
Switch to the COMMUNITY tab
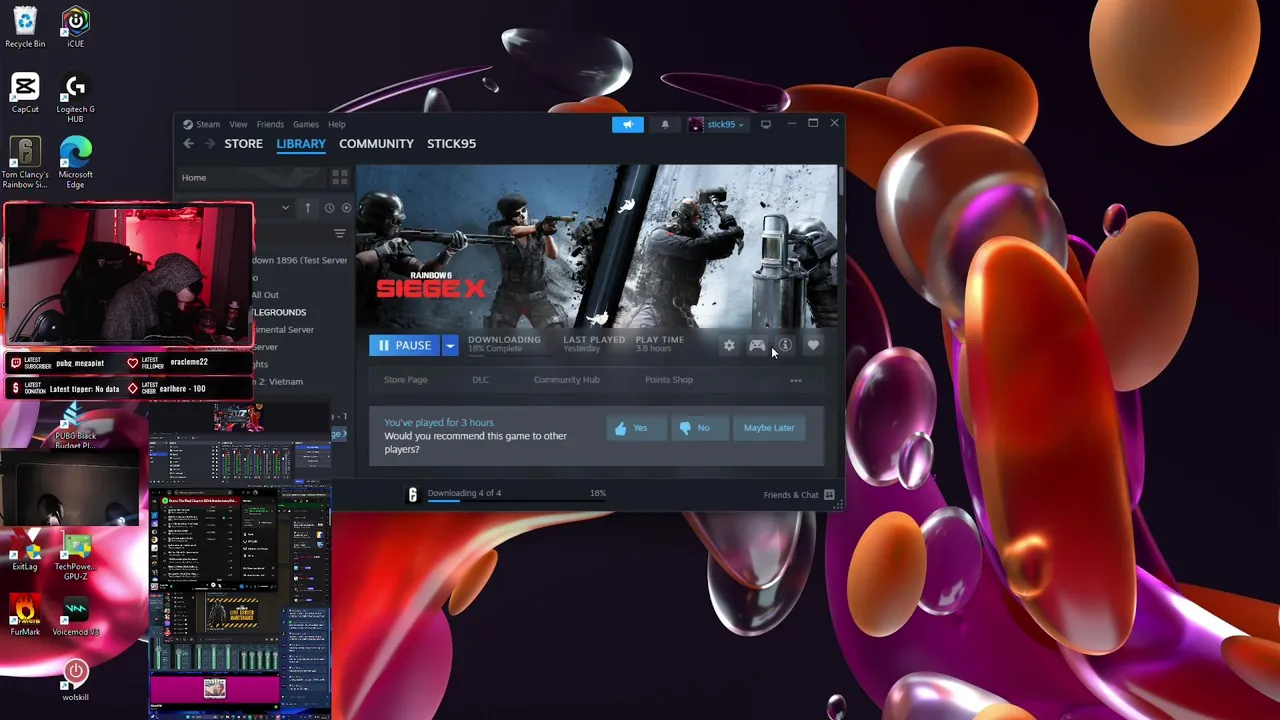376,144
